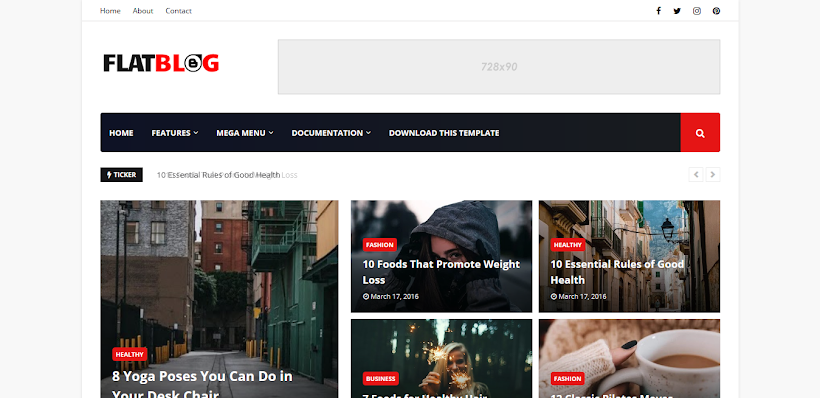Click Healthy tag on Yoga Poses post

click(x=130, y=354)
